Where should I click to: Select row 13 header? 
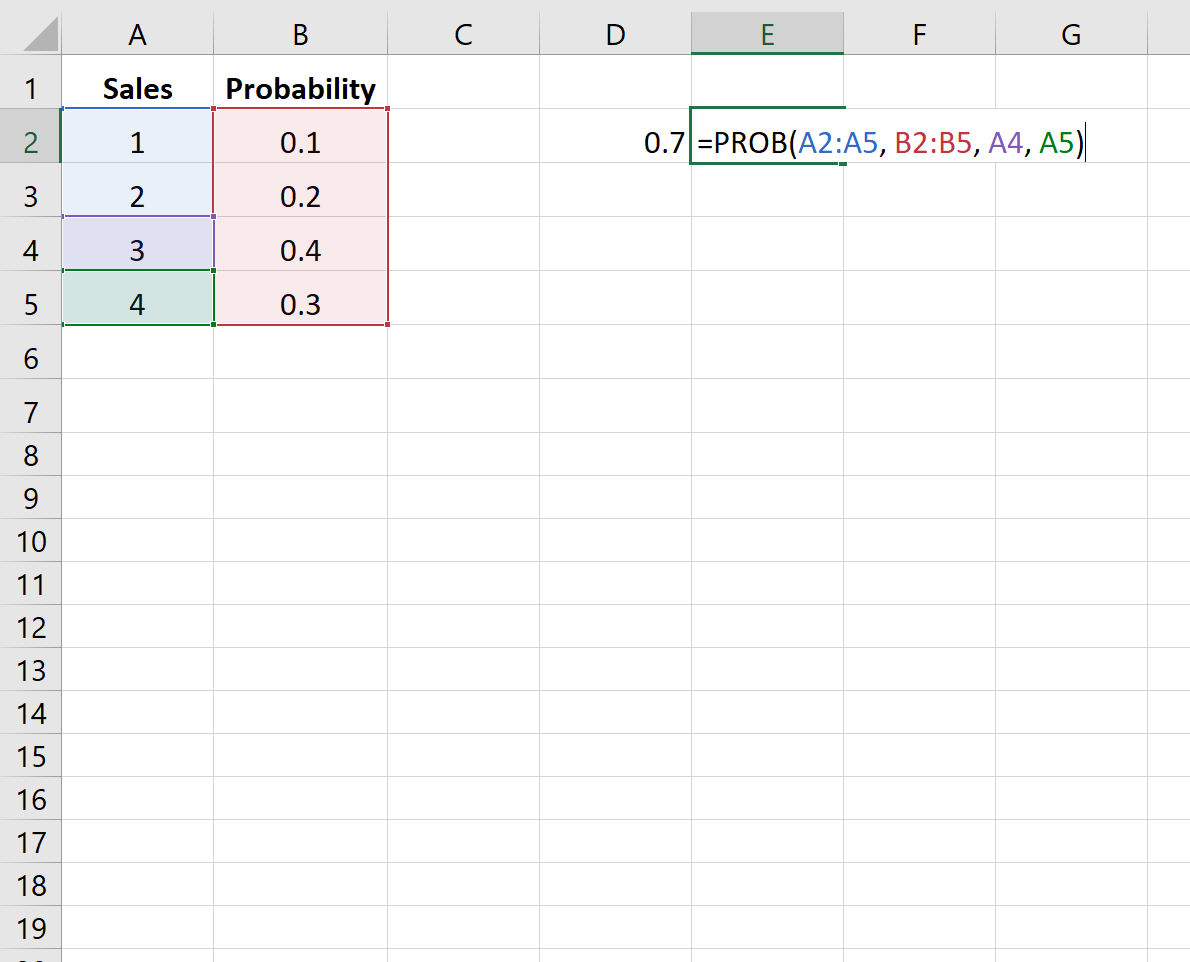30,670
